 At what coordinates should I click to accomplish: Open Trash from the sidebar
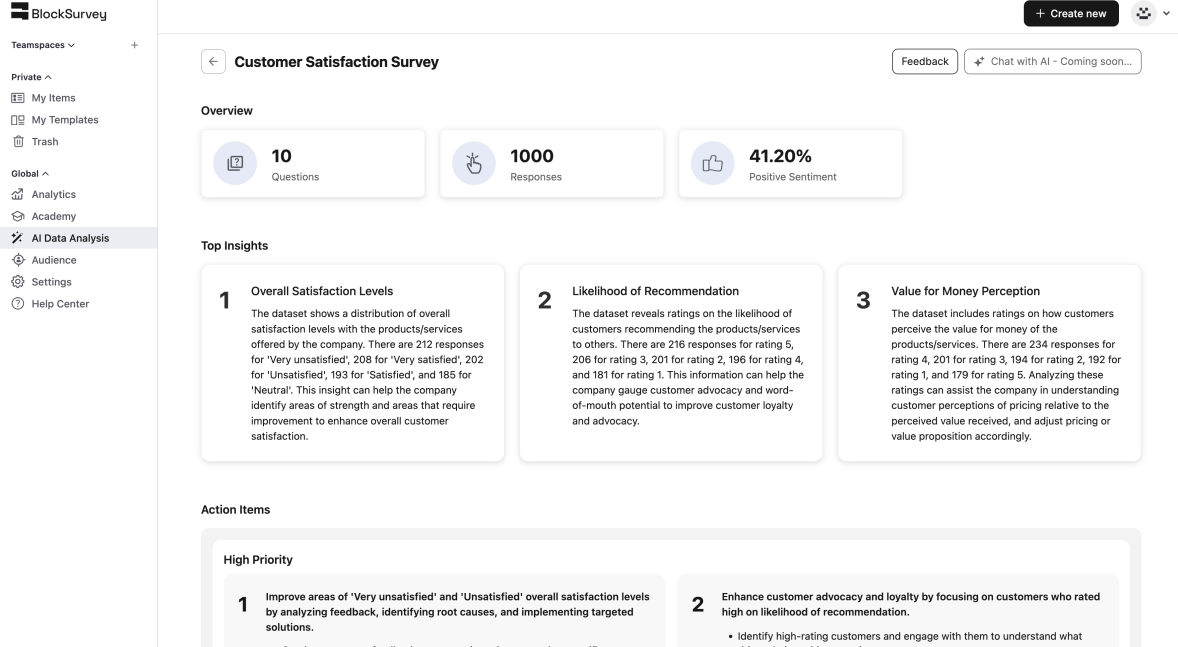point(44,142)
